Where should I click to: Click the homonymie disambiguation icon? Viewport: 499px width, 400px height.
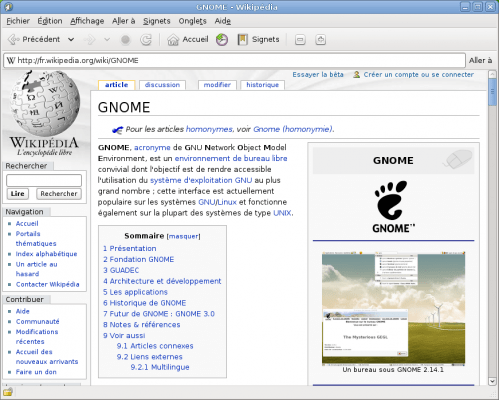coord(117,130)
